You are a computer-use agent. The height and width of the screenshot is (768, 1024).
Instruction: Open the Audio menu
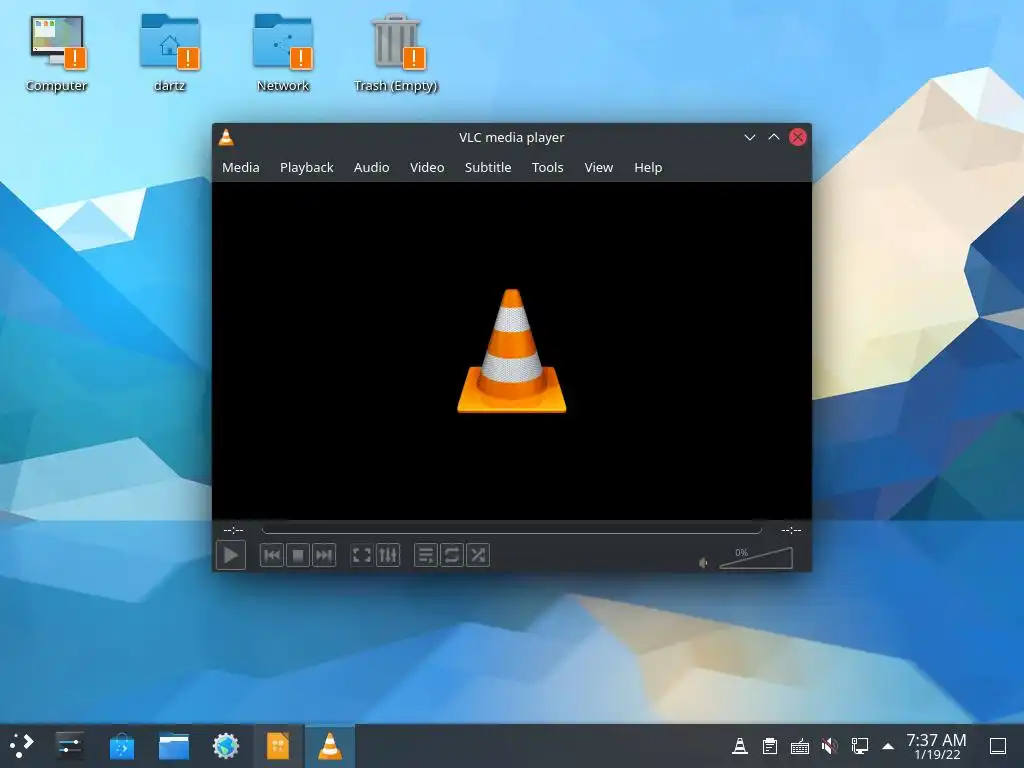click(372, 167)
